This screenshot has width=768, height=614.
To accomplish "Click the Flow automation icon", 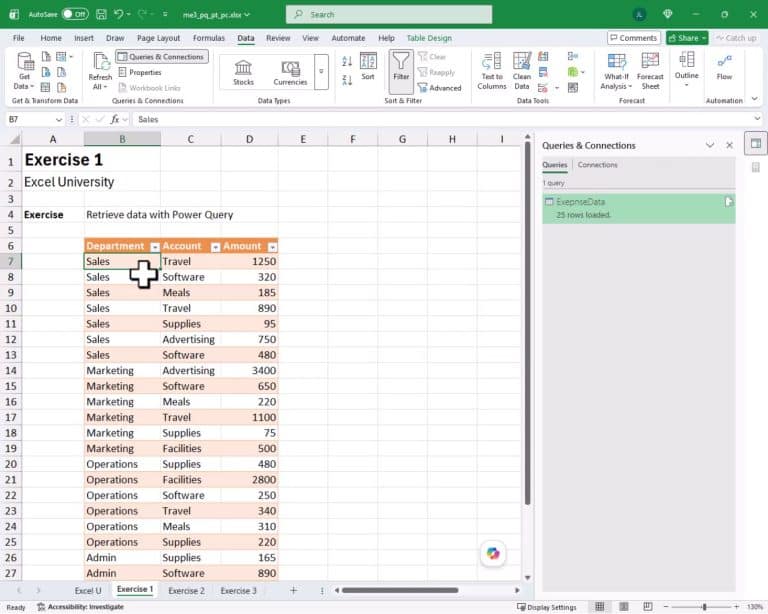I will (724, 67).
